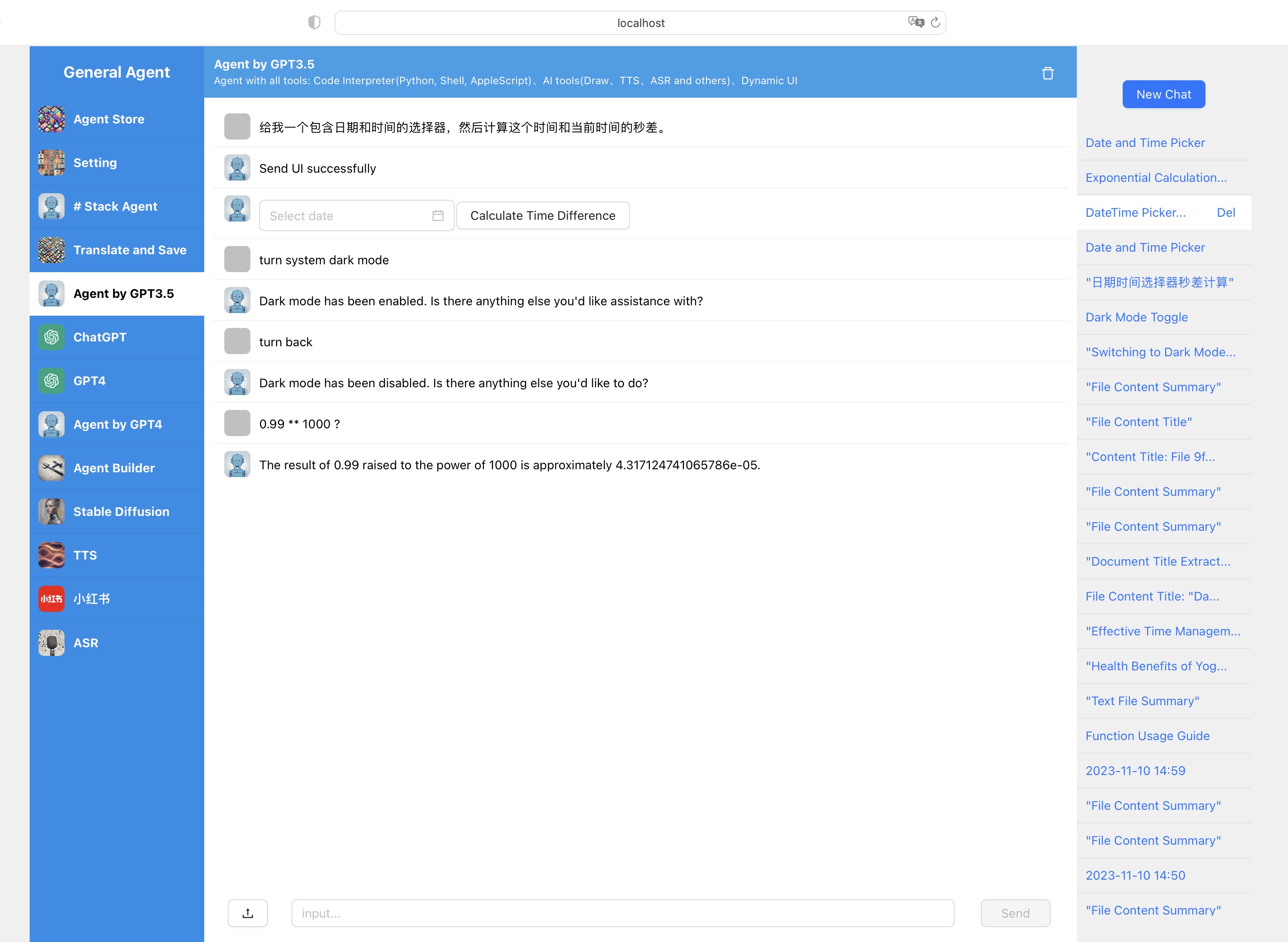
Task: Click the privacy shield icon
Action: 314,23
